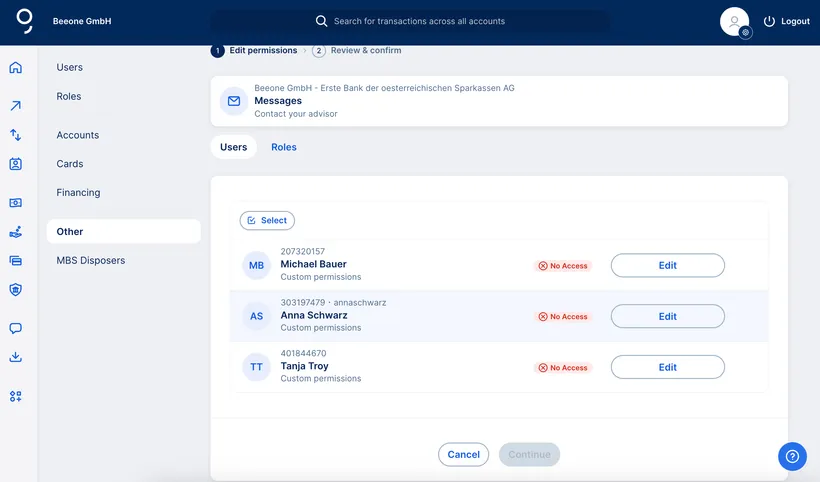The image size is (820, 482).
Task: Open the user profile avatar
Action: coord(734,21)
